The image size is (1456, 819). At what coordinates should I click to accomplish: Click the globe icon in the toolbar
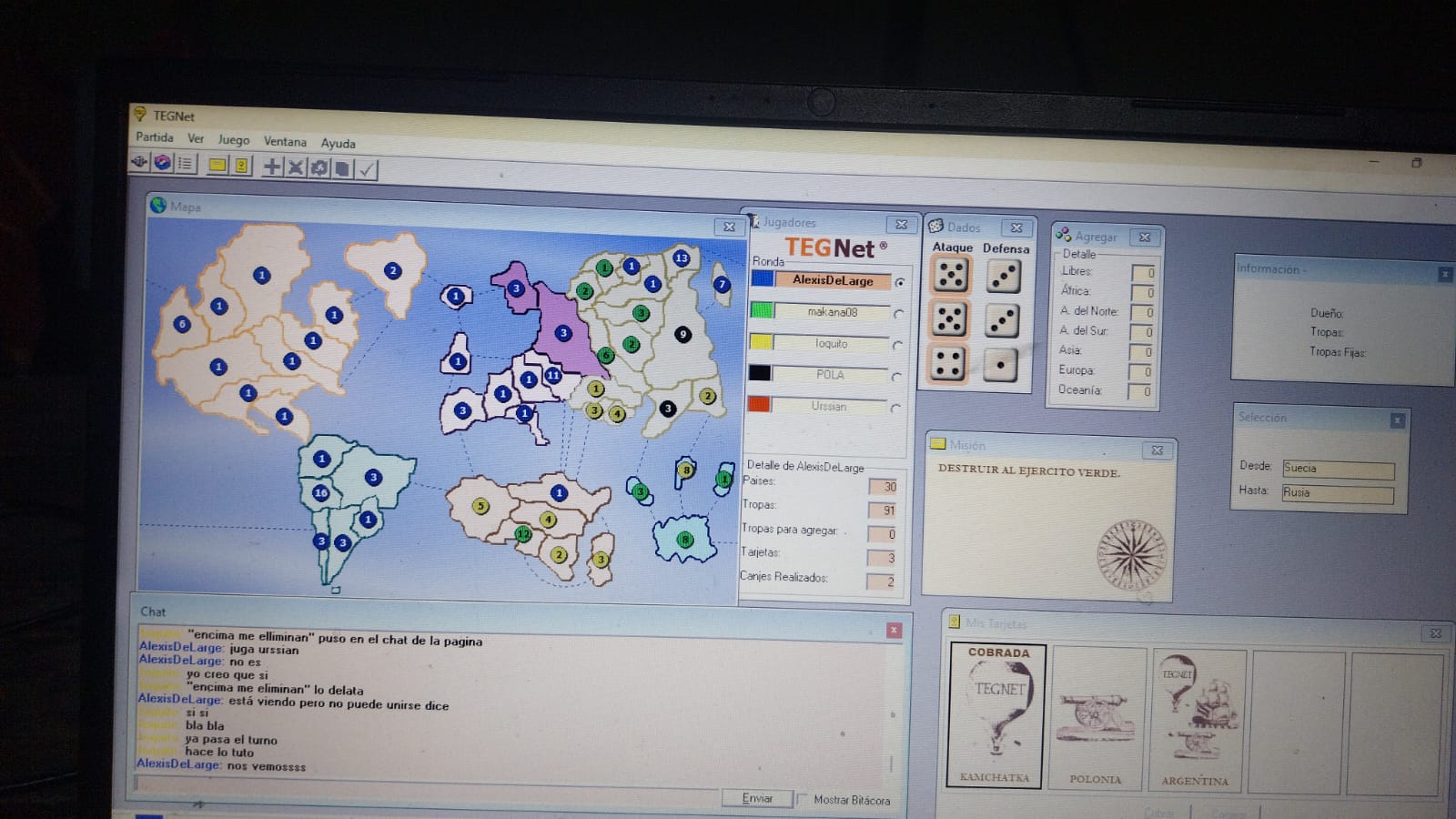point(162,163)
